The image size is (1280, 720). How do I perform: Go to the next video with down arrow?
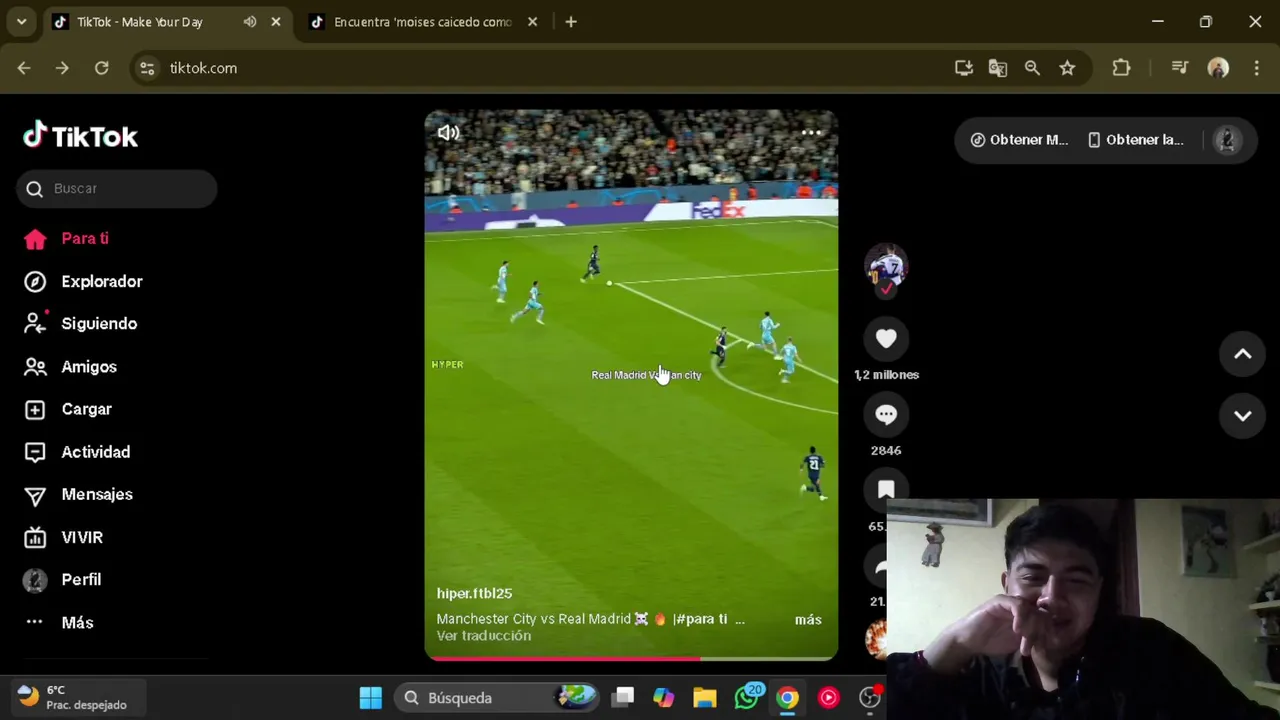(x=1242, y=416)
